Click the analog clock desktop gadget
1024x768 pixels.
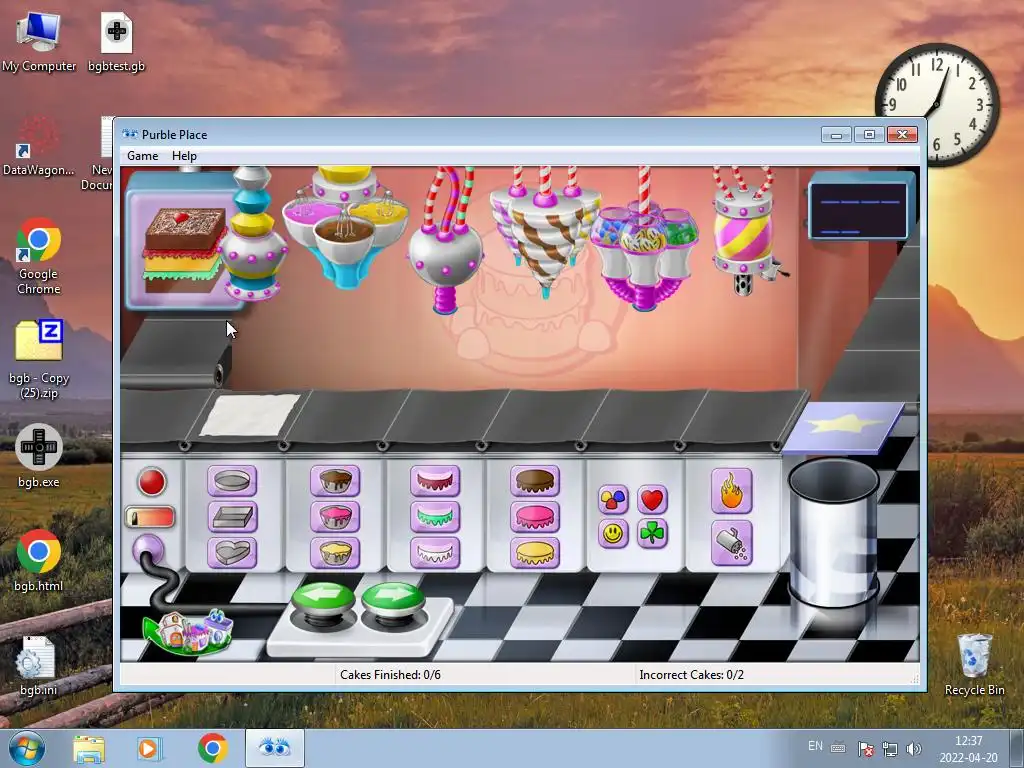click(937, 104)
